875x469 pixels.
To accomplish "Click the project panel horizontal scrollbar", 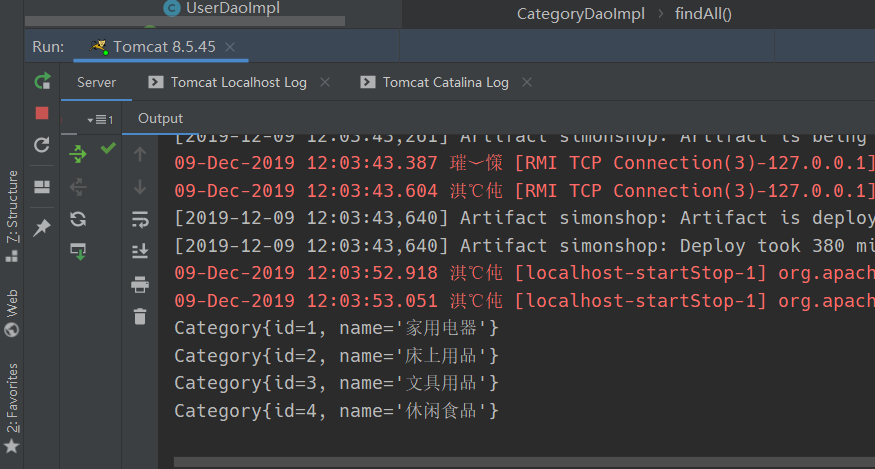I will coord(185,21).
